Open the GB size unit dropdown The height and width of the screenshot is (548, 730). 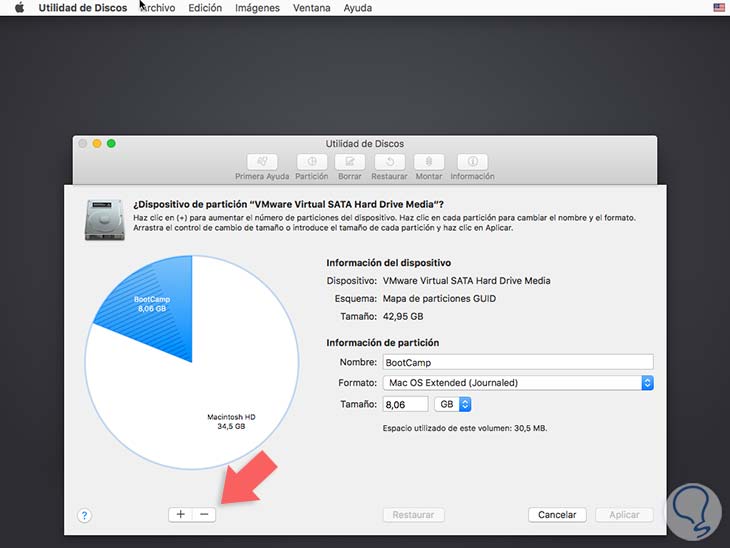453,404
